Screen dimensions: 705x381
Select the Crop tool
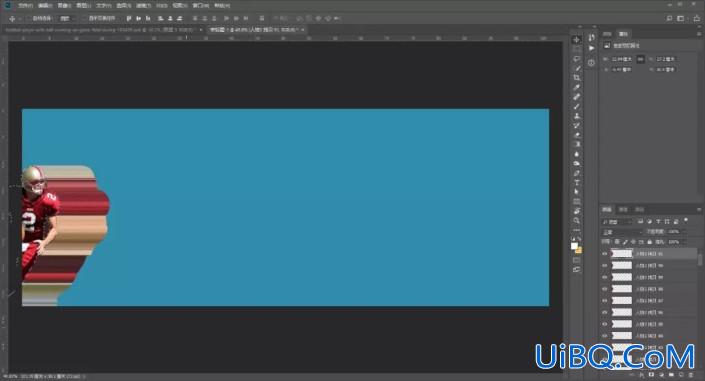(x=576, y=78)
